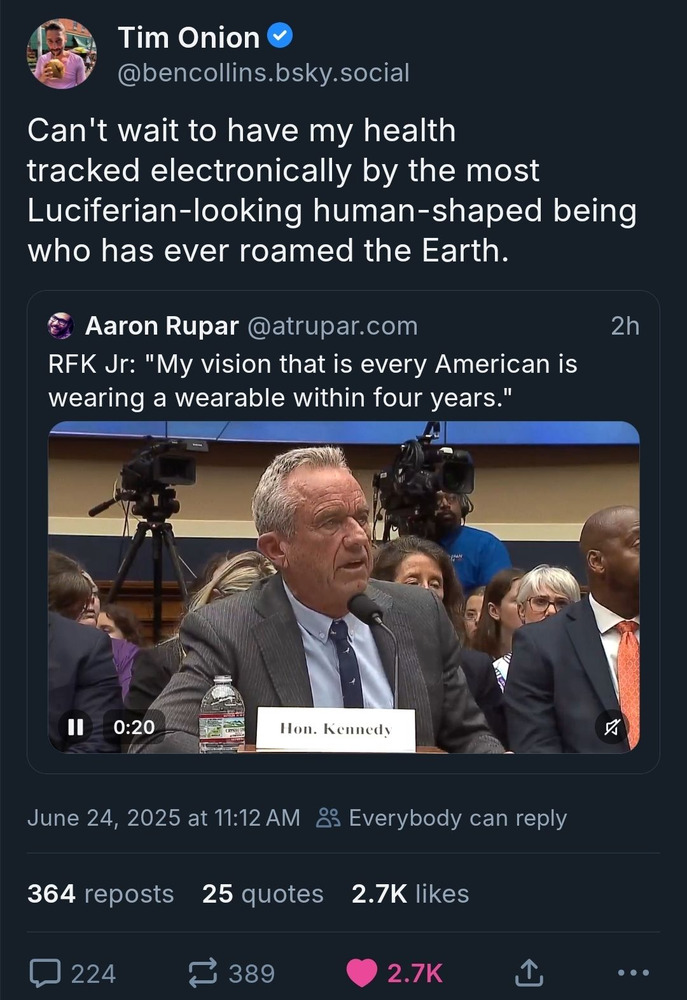Click the June 24, 2025 post timestamp
Image resolution: width=687 pixels, height=1000 pixels.
point(163,818)
